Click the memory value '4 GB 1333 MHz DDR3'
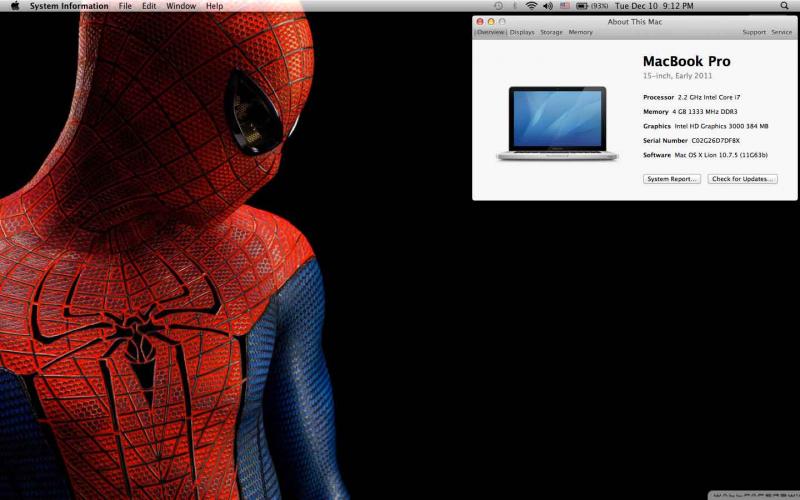The height and width of the screenshot is (500, 800). point(705,111)
